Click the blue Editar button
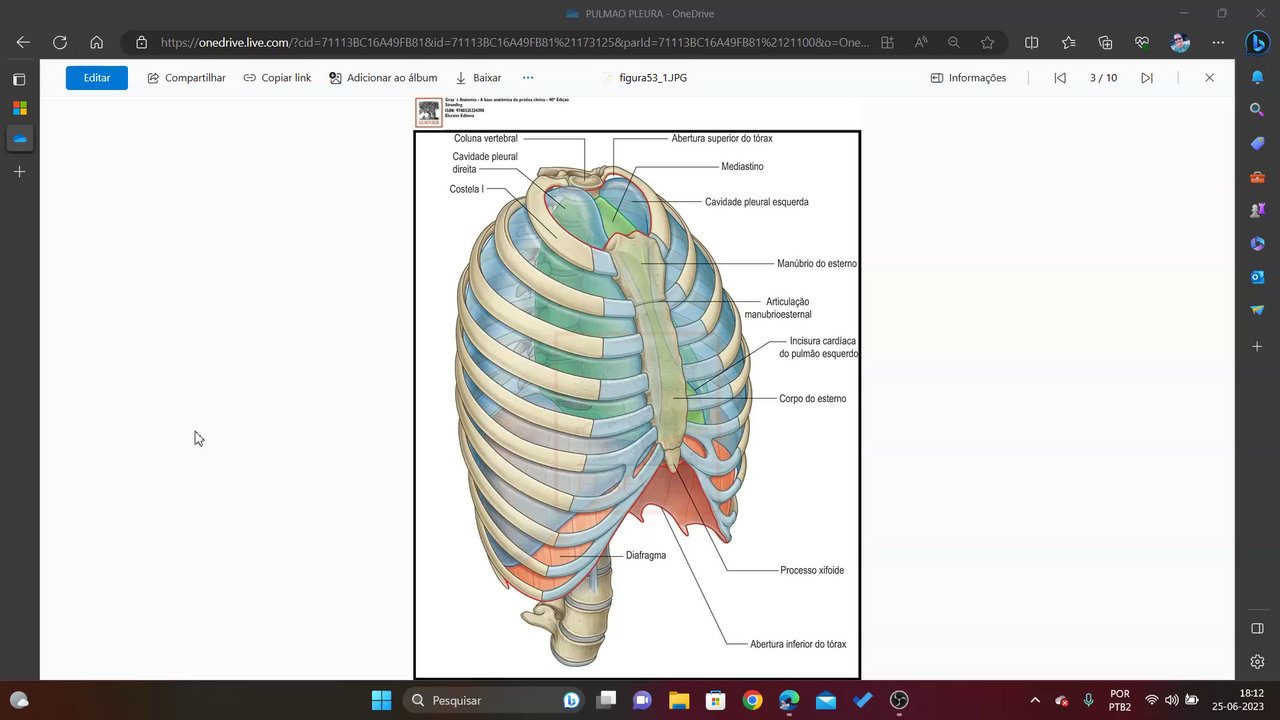 (97, 78)
